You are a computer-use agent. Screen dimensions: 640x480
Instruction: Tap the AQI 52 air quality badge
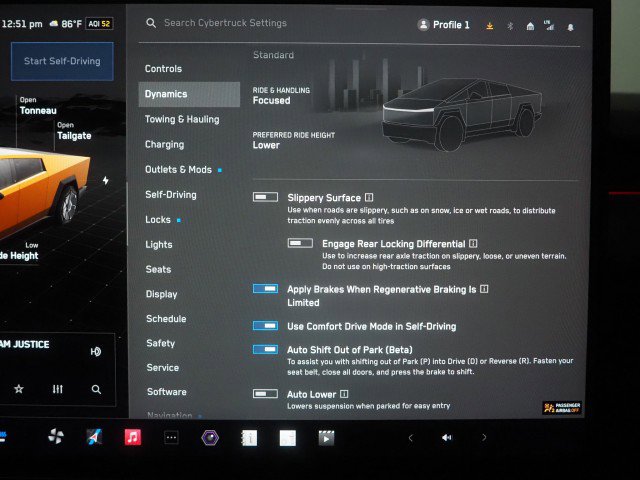click(x=99, y=24)
